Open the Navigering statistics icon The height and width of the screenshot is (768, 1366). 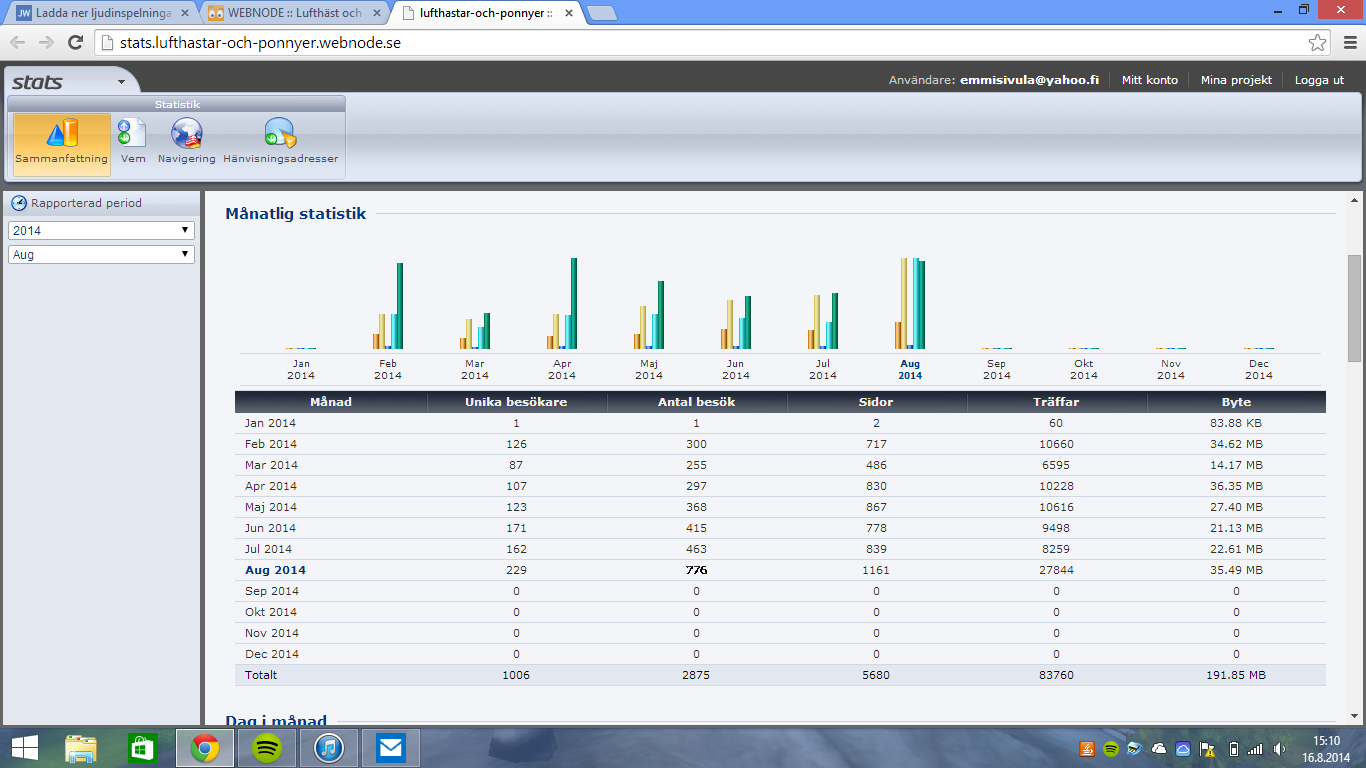[186, 140]
